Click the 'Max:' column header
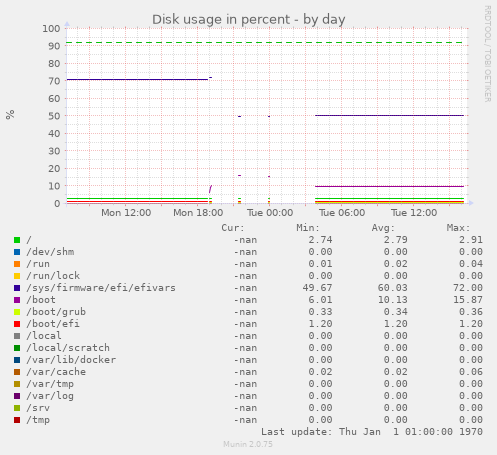This screenshot has height=455, width=497. click(458, 228)
